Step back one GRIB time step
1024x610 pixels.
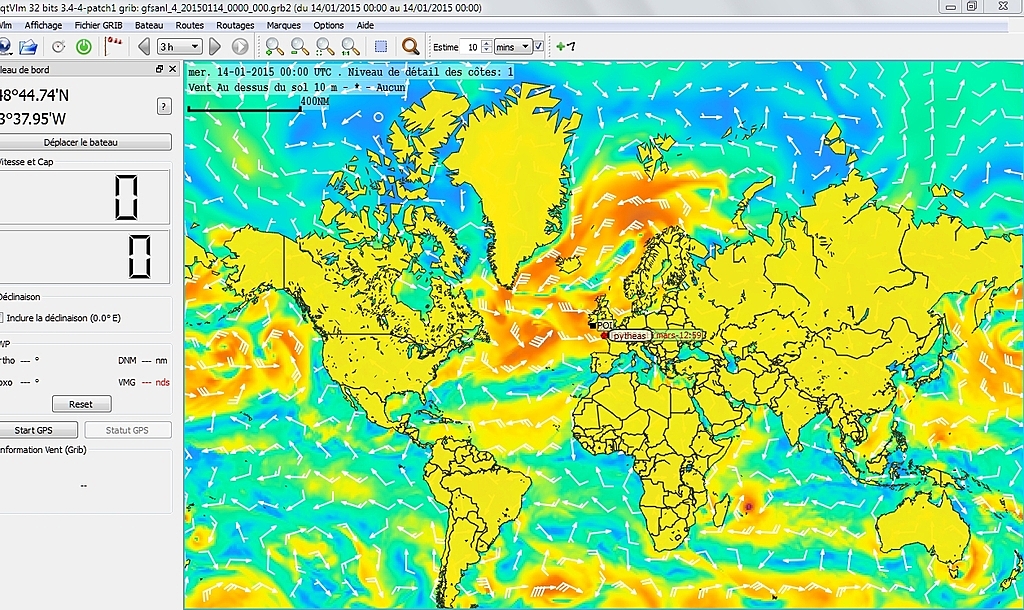pyautogui.click(x=144, y=46)
